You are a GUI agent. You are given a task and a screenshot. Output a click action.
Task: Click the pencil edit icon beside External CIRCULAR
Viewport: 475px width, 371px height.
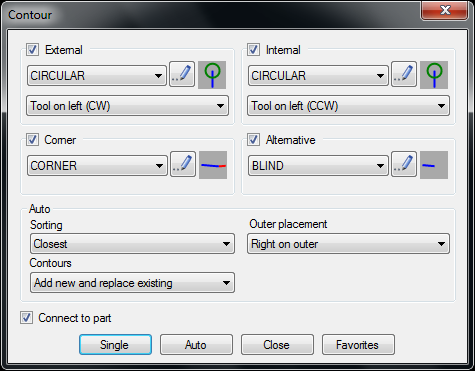(x=182, y=74)
